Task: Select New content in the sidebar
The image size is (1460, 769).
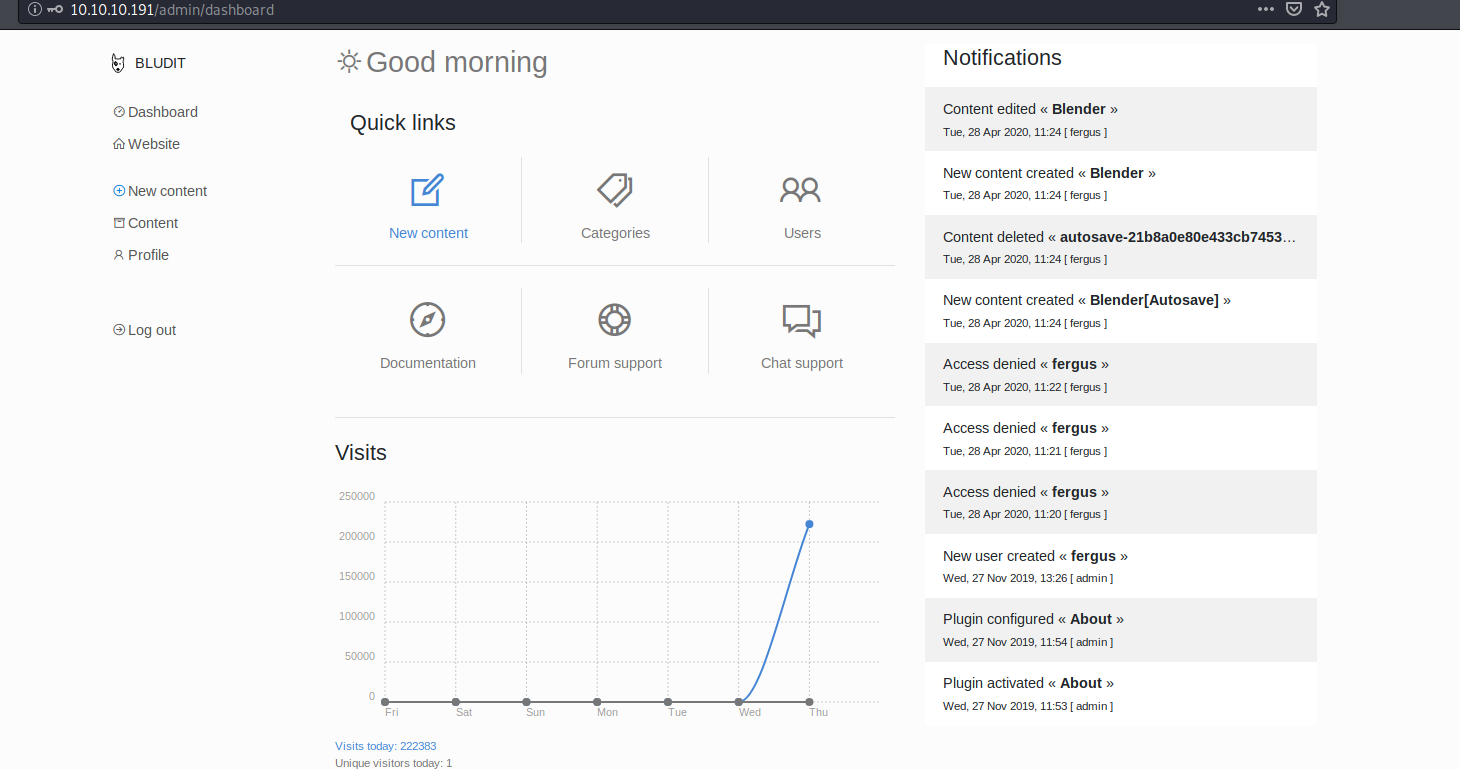Action: (167, 191)
